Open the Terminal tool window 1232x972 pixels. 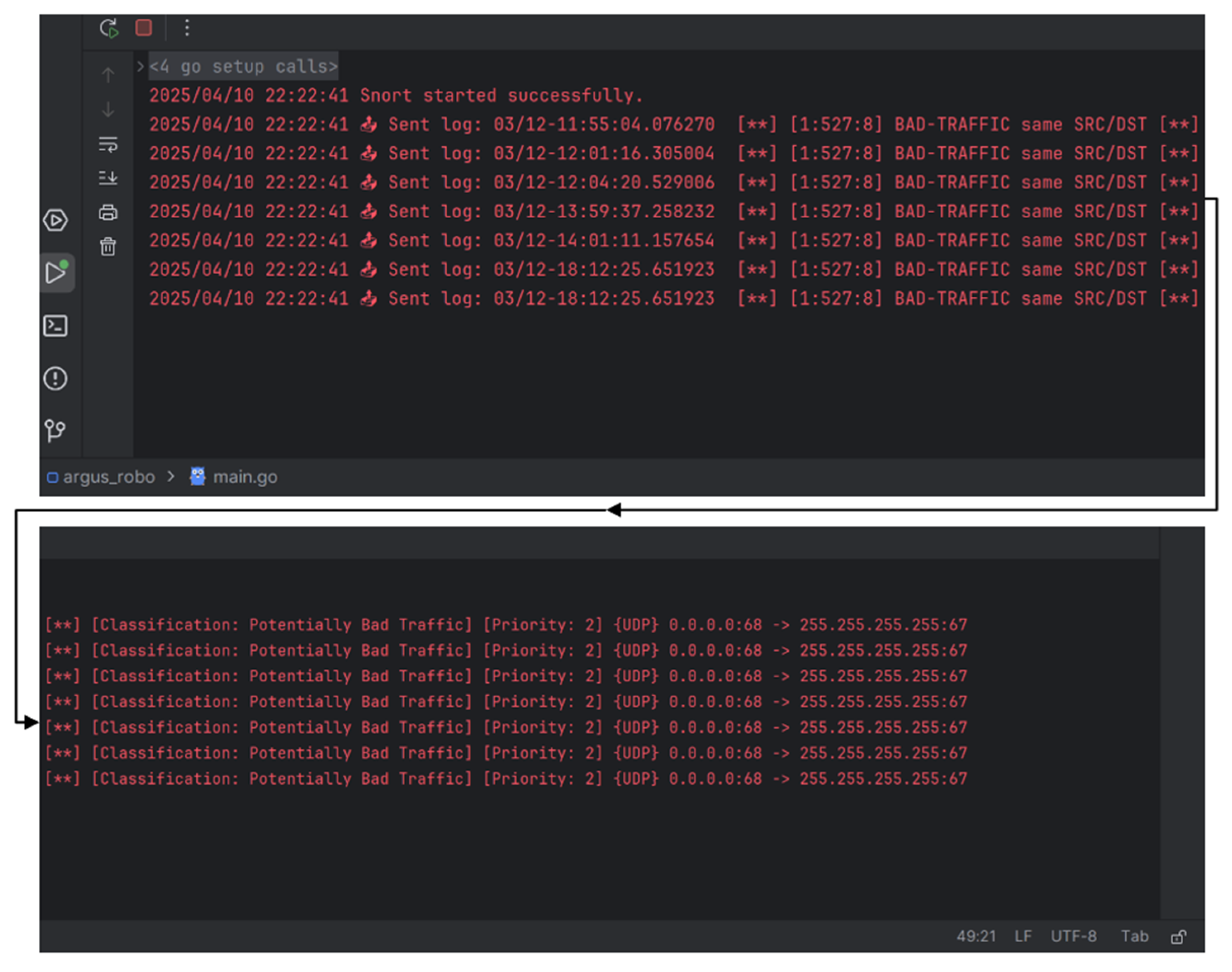55,326
